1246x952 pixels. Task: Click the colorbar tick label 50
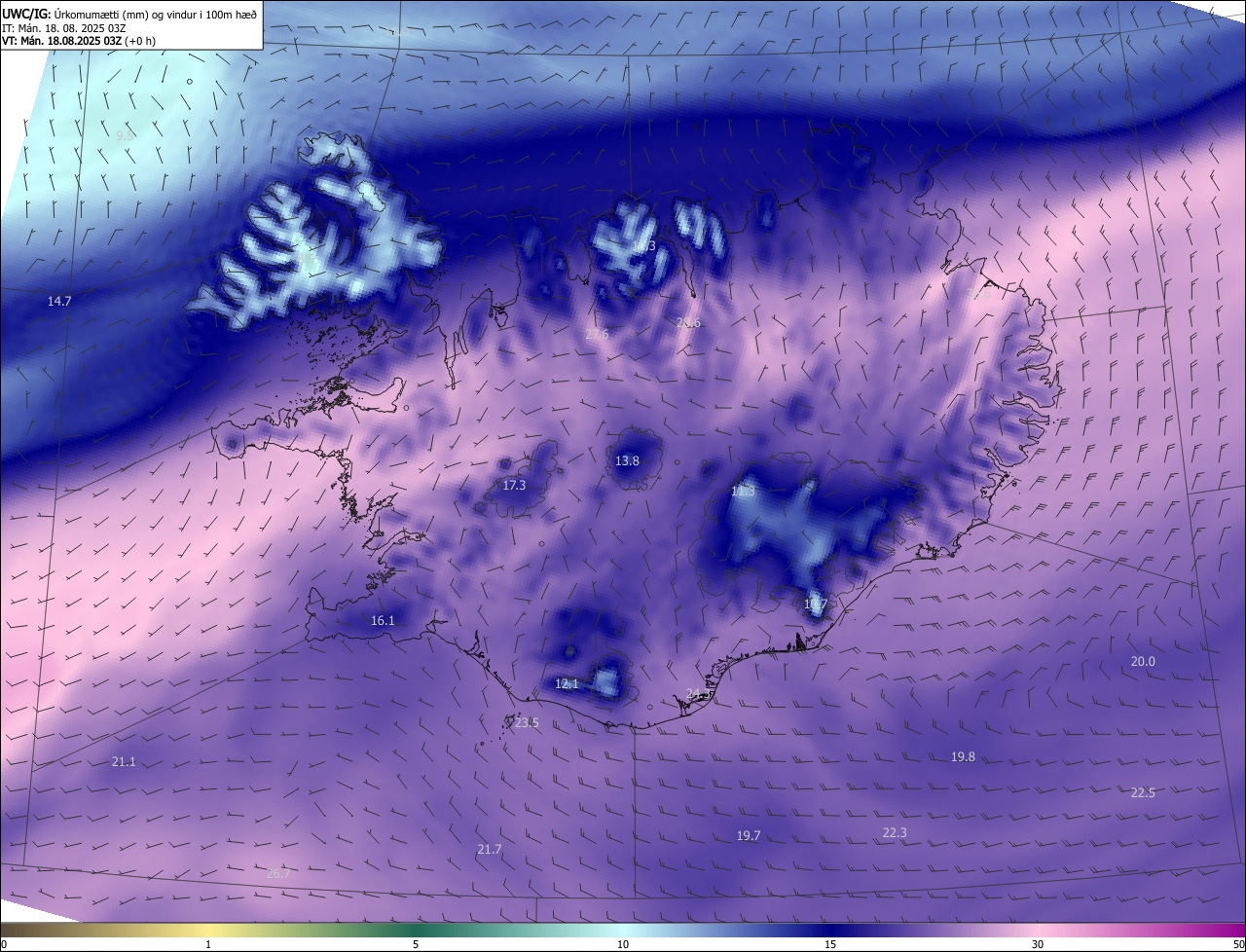(1238, 944)
